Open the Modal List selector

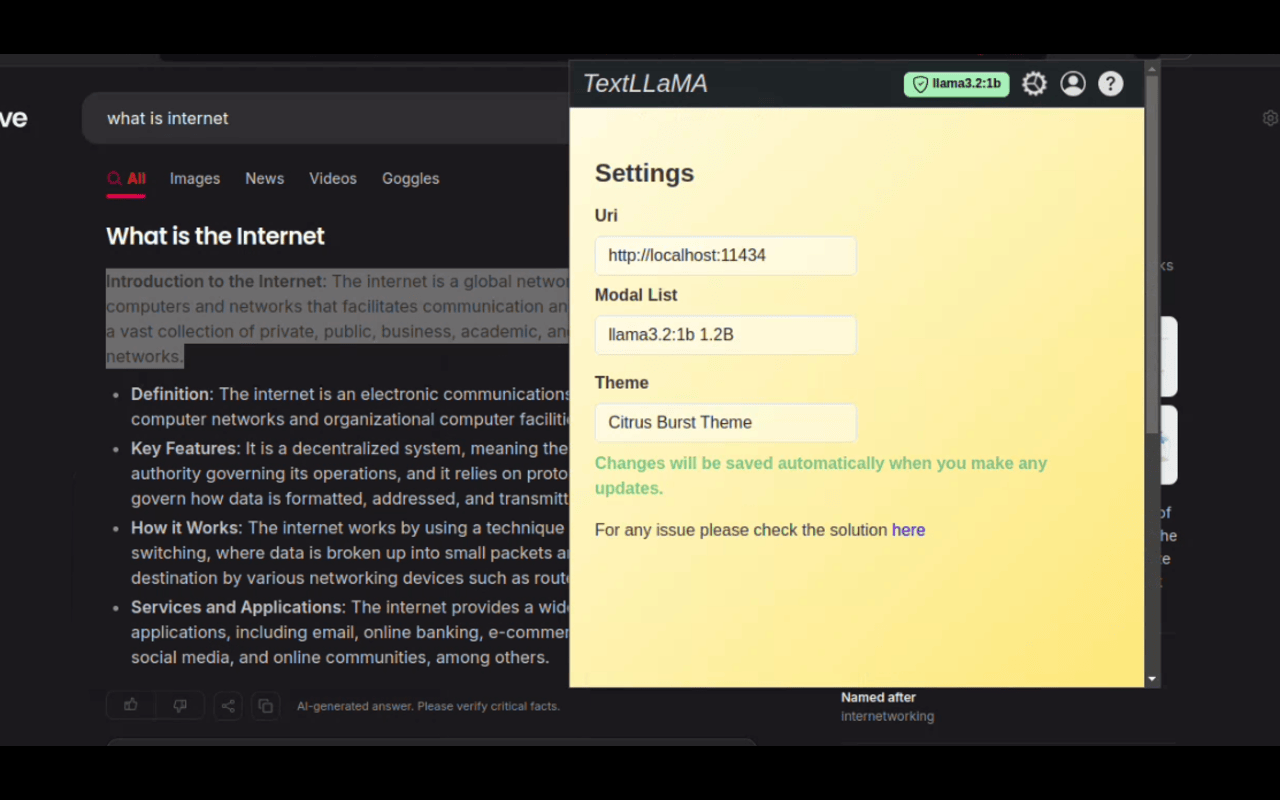pyautogui.click(x=725, y=334)
